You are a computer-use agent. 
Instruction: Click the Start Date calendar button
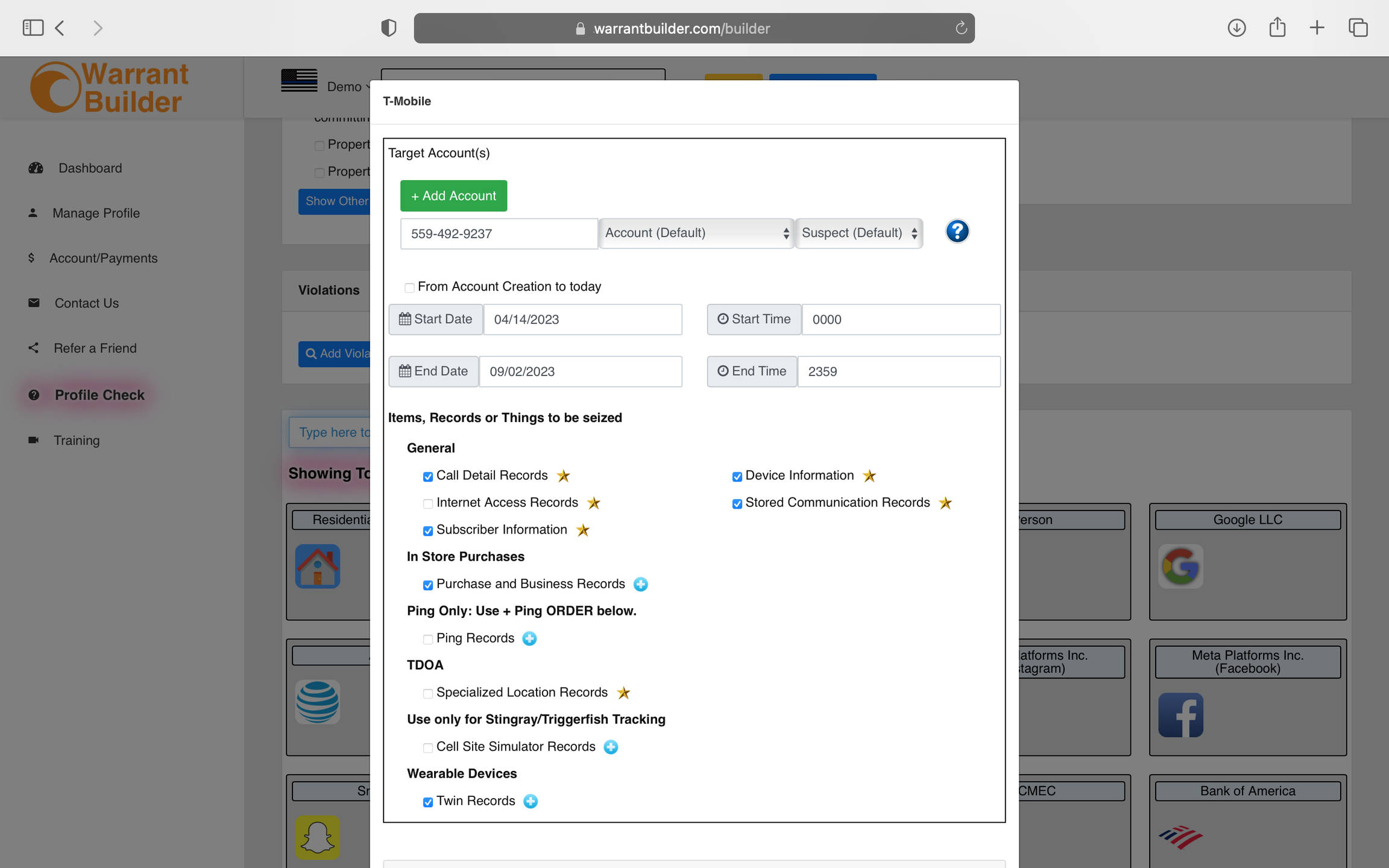coord(435,319)
